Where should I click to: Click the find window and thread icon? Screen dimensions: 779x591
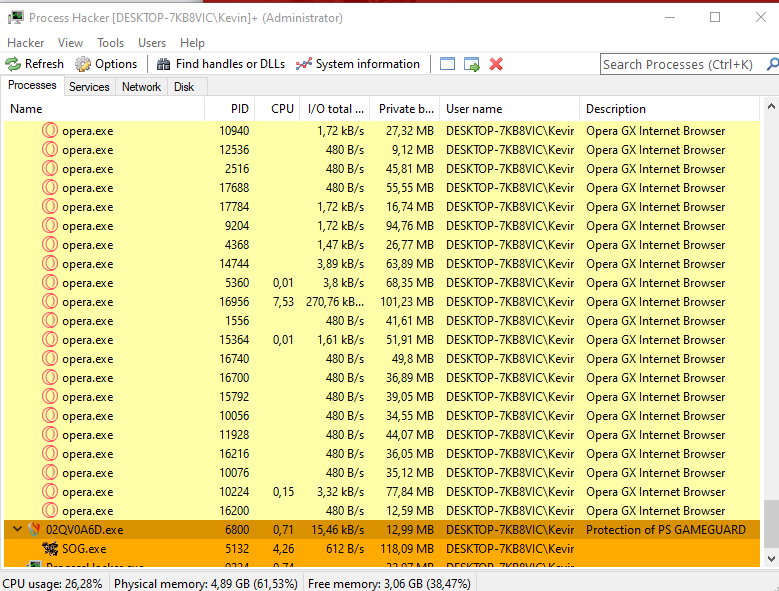point(471,64)
